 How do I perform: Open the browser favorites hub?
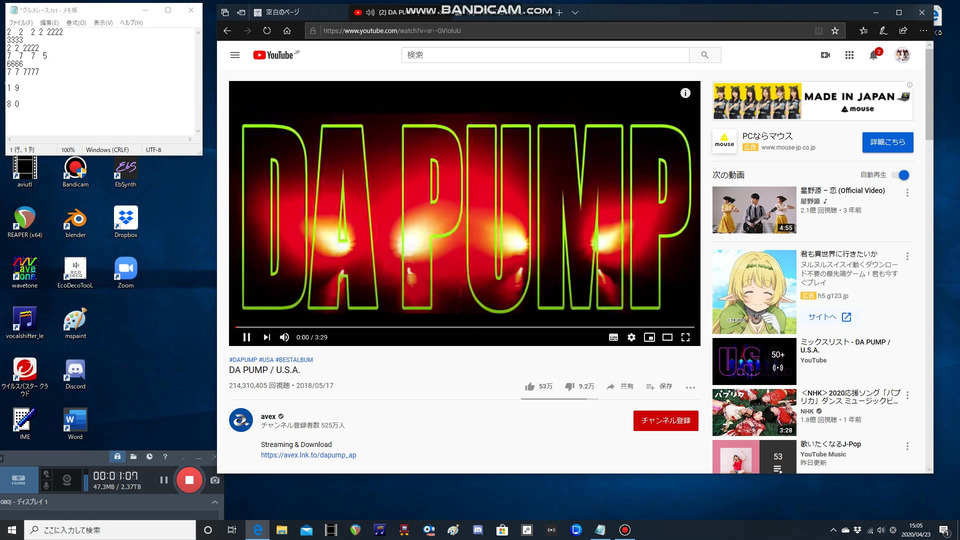[x=863, y=31]
